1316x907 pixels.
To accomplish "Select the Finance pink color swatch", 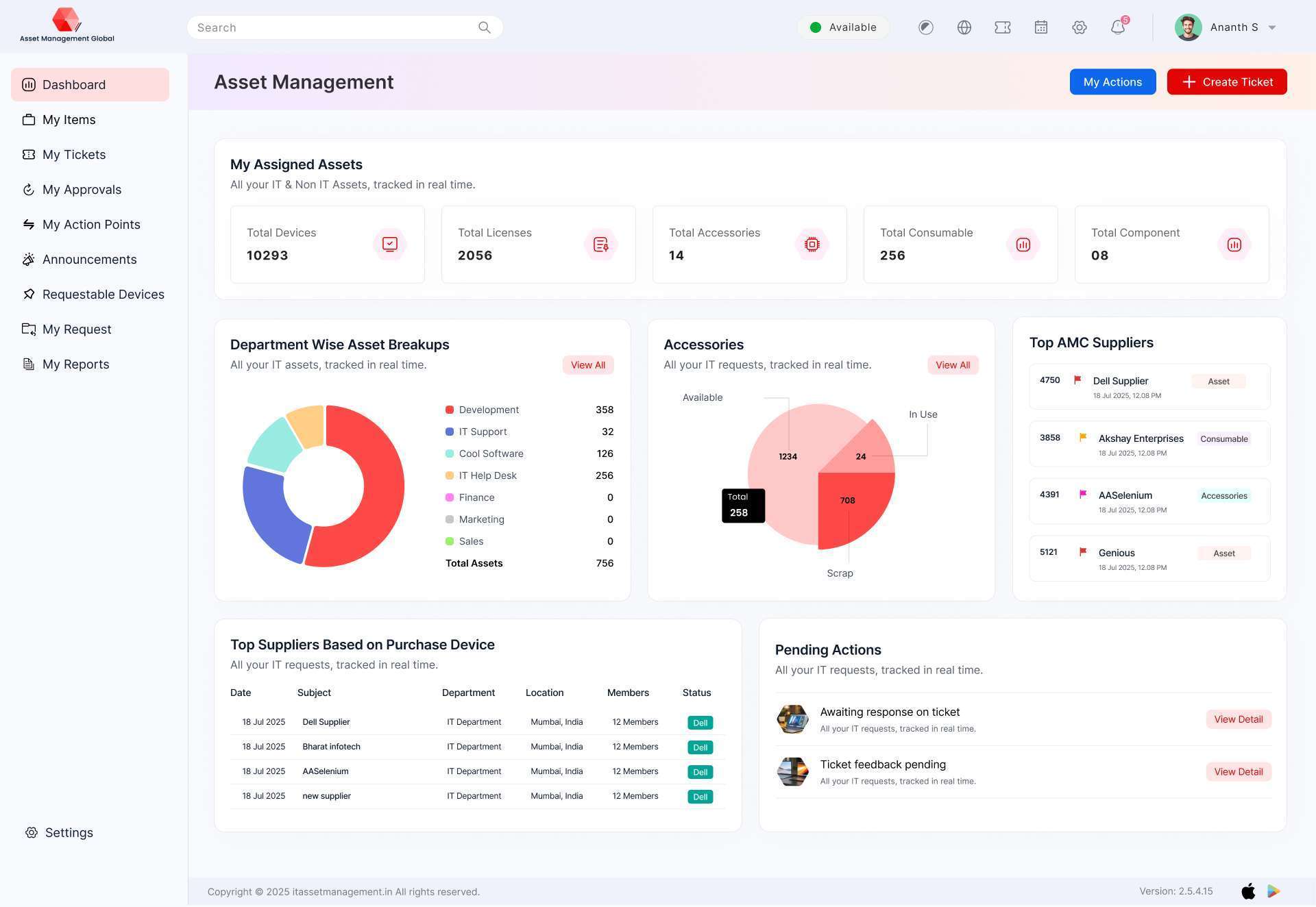I will [x=450, y=497].
